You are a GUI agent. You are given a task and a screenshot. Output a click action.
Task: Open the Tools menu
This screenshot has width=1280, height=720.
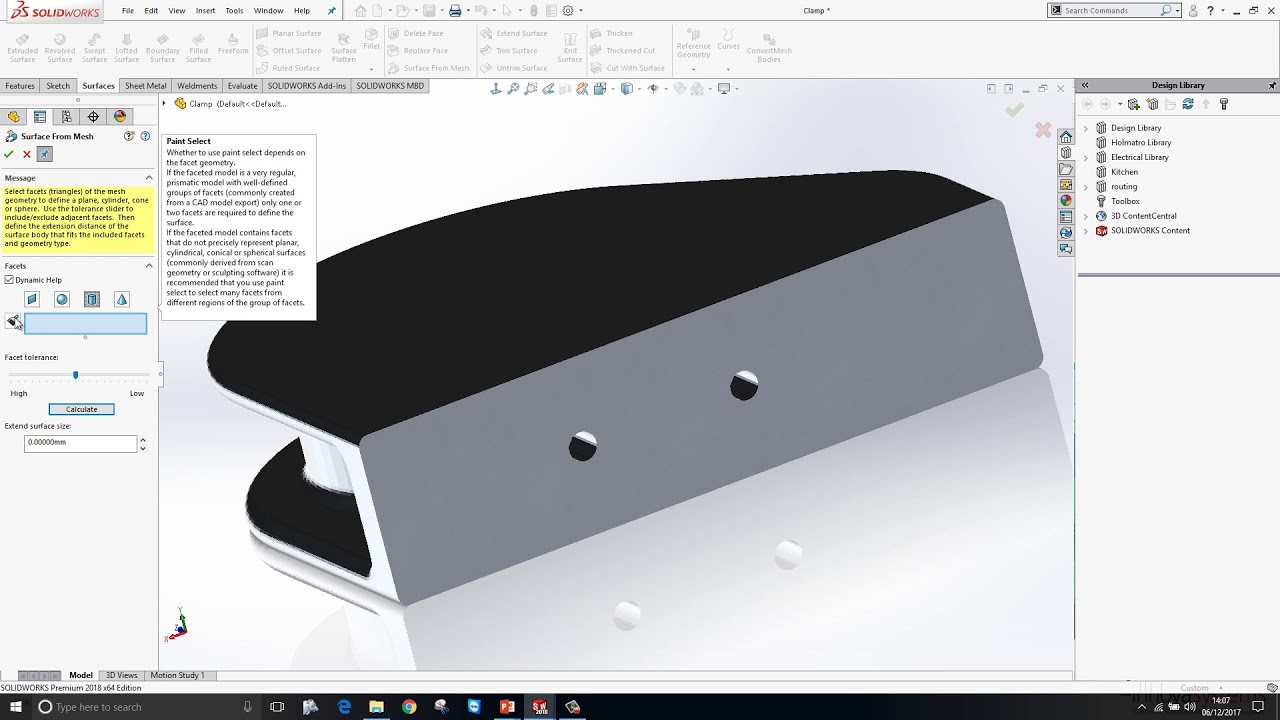tap(234, 10)
